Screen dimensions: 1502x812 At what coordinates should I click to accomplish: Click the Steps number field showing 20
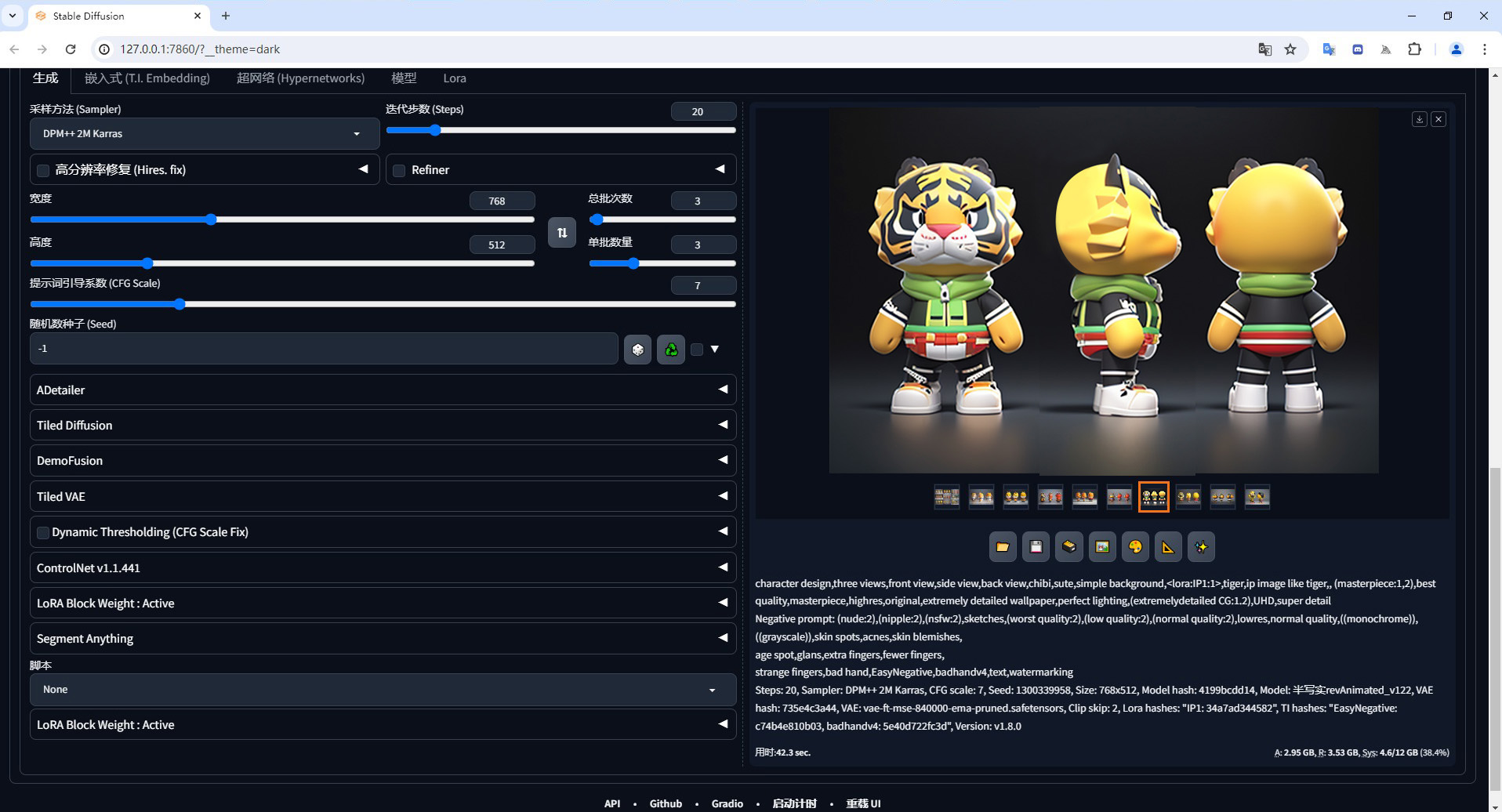point(703,111)
